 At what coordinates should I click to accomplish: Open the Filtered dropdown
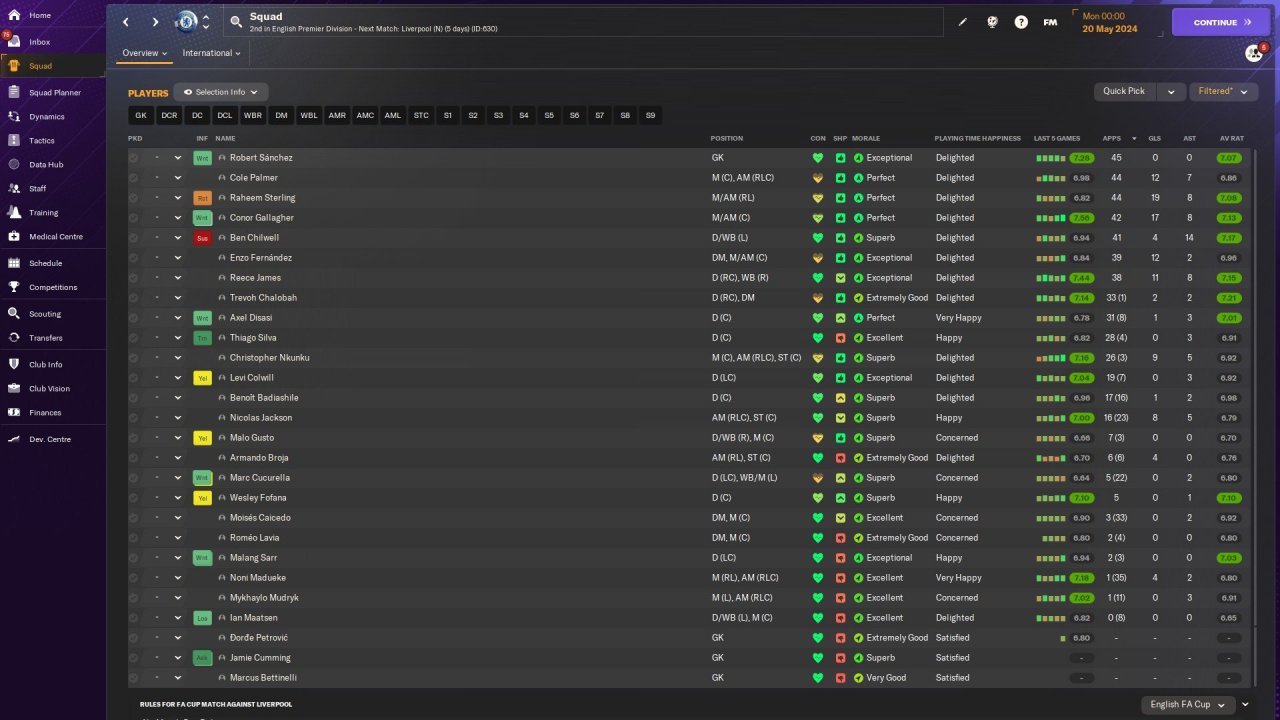coord(1222,91)
